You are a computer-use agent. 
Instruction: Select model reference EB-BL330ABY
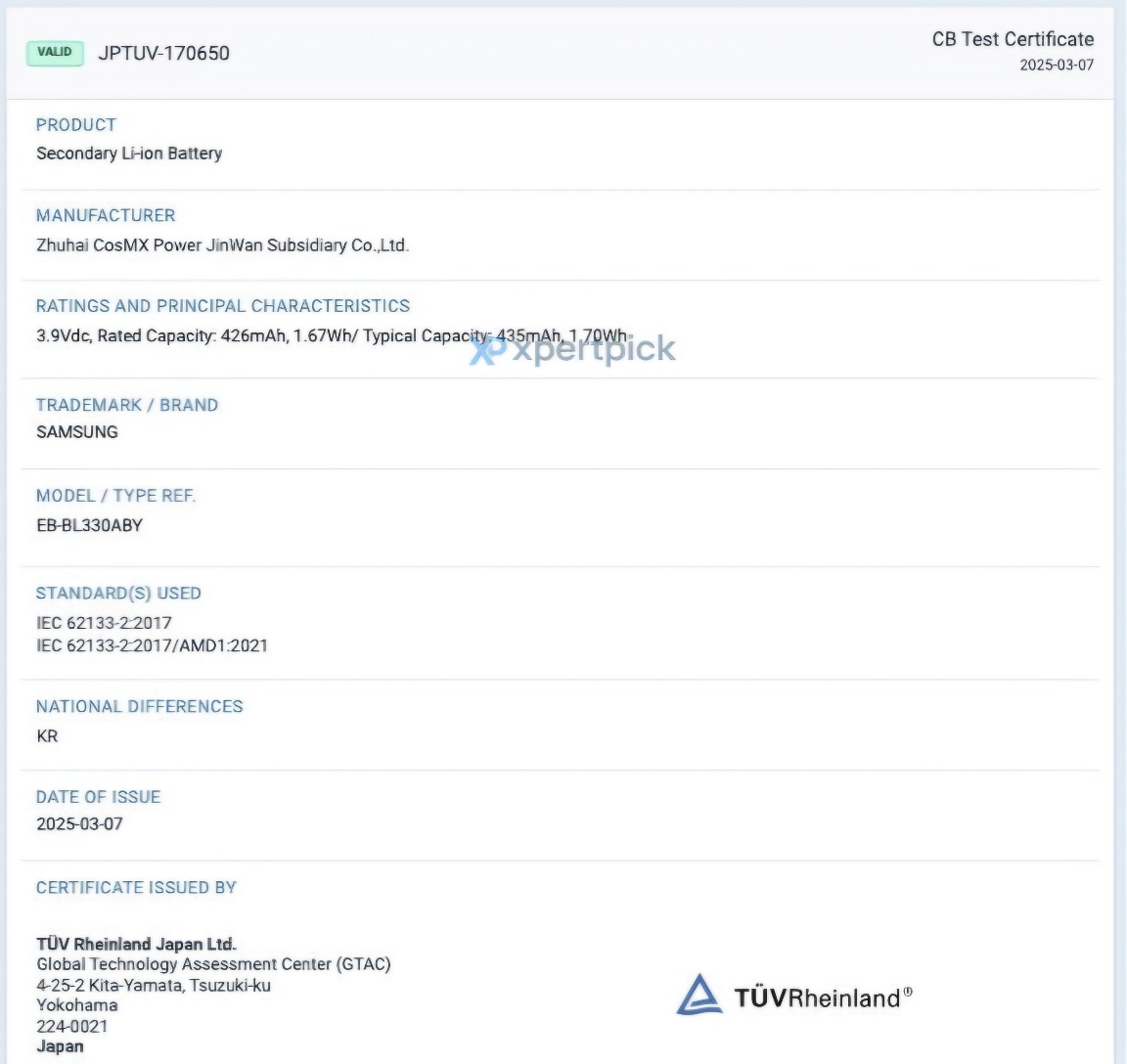tap(89, 525)
